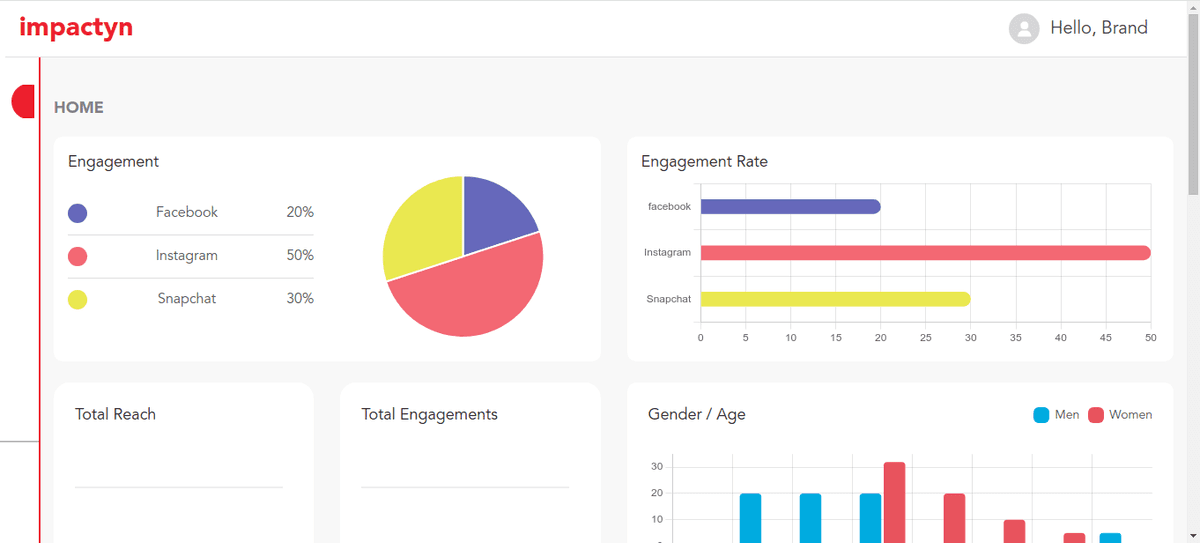Viewport: 1200px width, 543px height.
Task: Click the Instagram bar in Engagement Rate
Action: (x=925, y=253)
